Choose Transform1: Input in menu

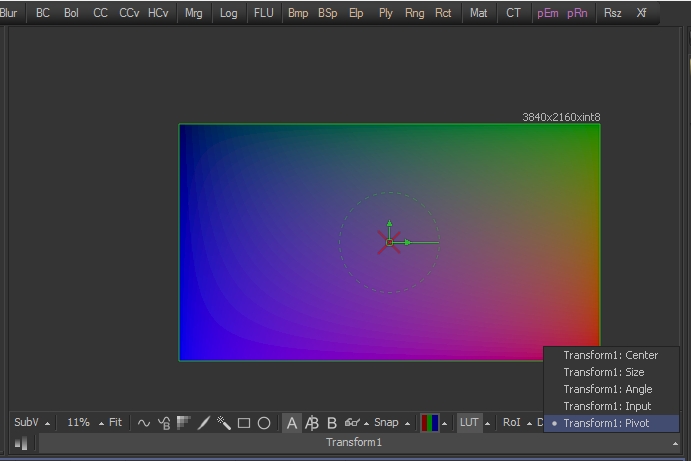(611, 406)
